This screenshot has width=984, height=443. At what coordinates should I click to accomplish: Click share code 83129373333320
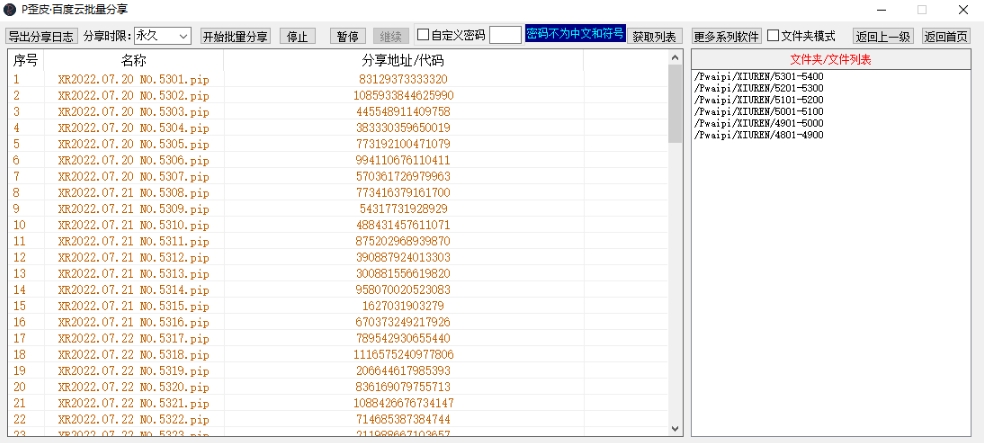pos(404,79)
